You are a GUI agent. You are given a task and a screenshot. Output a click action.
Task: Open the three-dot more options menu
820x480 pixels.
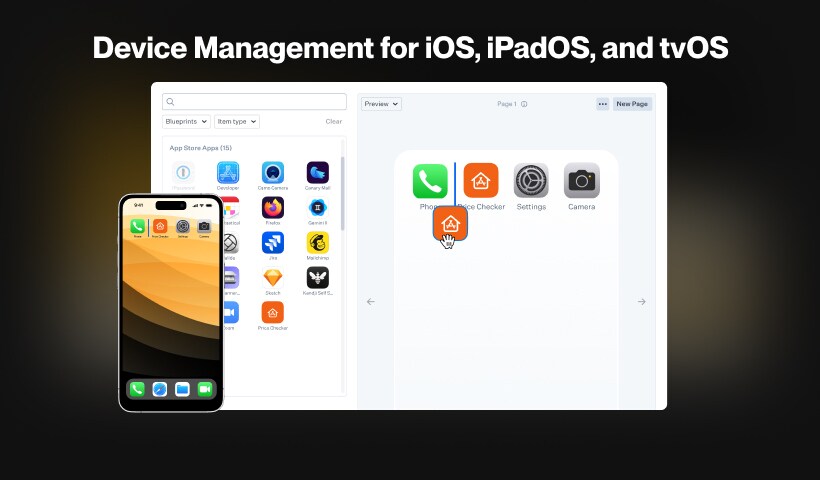coord(602,104)
